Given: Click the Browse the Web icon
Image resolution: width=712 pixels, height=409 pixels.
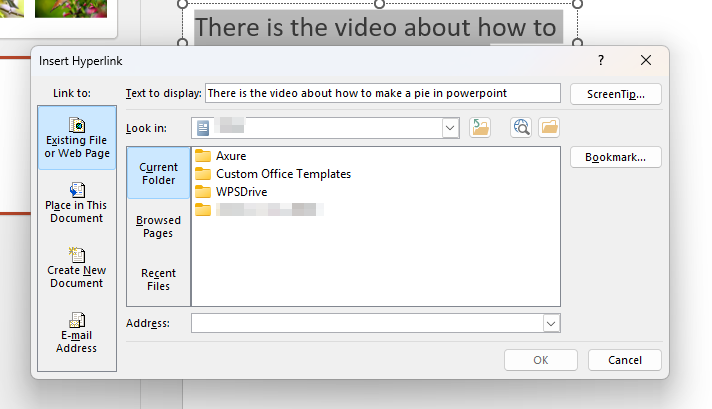Looking at the screenshot, I should pyautogui.click(x=520, y=127).
